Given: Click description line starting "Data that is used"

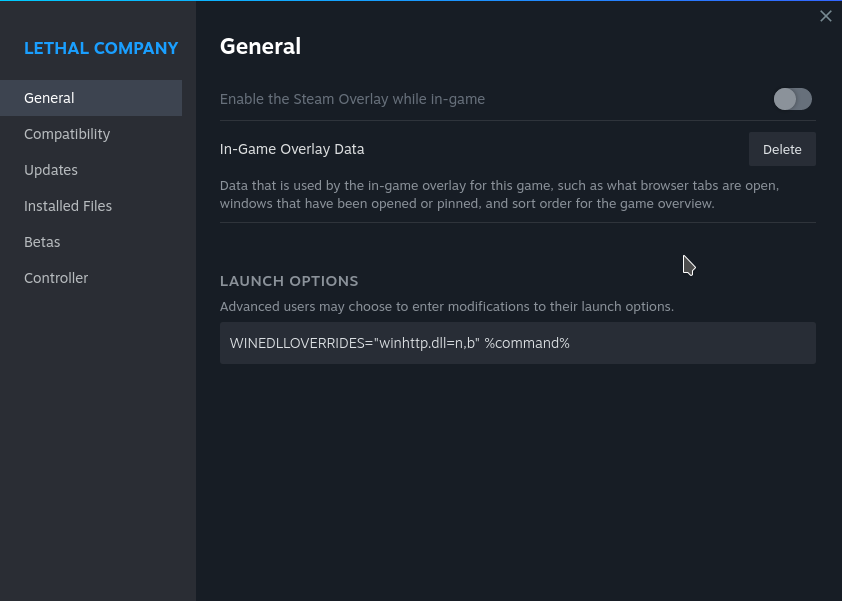Looking at the screenshot, I should click(x=499, y=186).
